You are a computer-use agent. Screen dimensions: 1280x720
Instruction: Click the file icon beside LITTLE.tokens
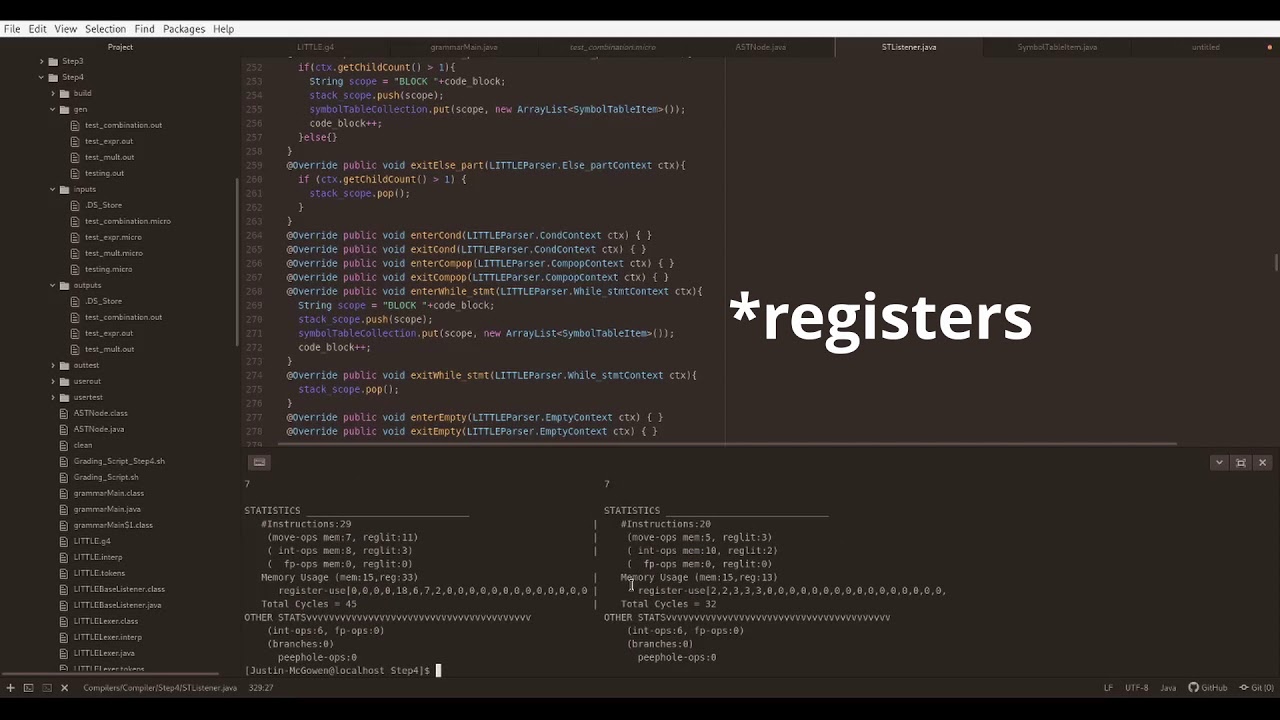64,573
